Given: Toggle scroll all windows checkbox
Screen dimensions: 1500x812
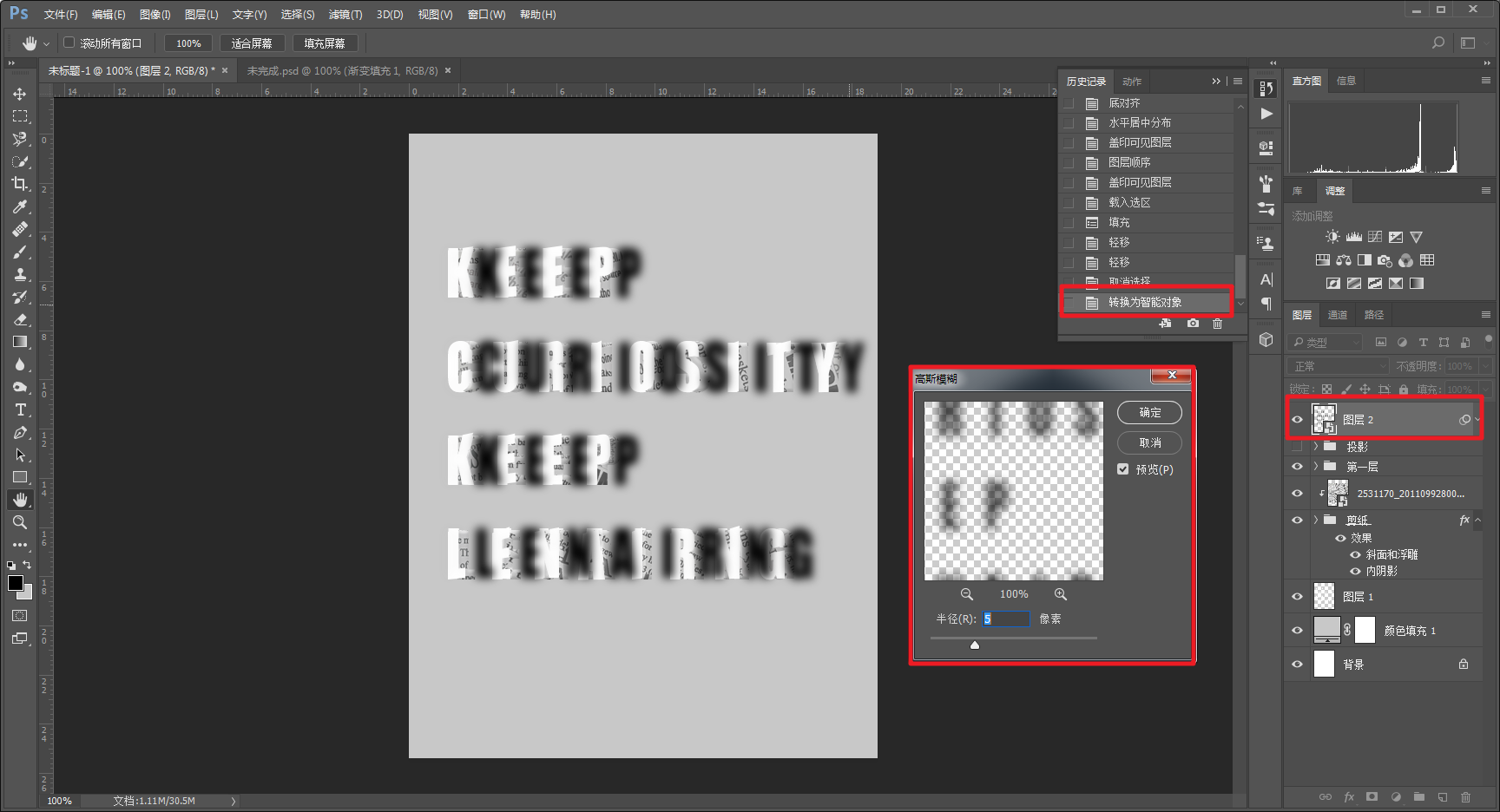Looking at the screenshot, I should (69, 43).
